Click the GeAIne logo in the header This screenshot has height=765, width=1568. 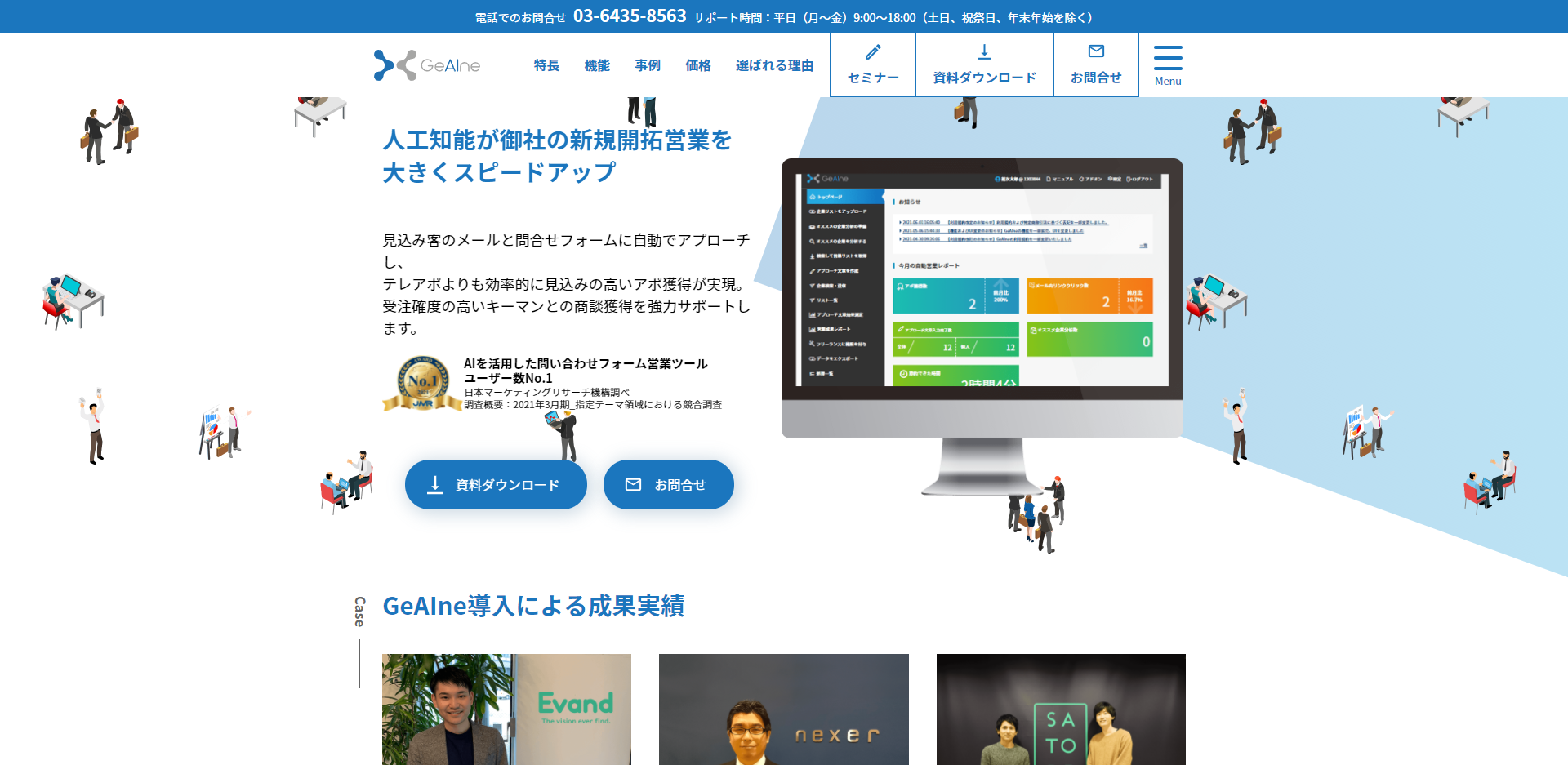[427, 65]
